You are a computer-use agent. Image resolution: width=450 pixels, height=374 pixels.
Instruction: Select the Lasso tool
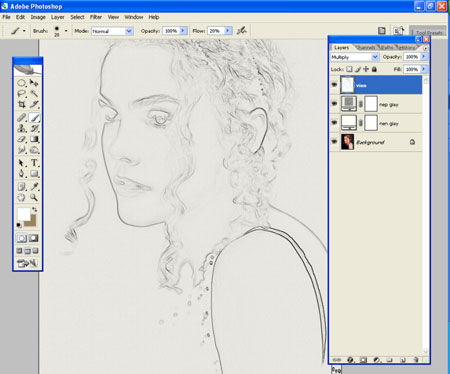pos(22,93)
